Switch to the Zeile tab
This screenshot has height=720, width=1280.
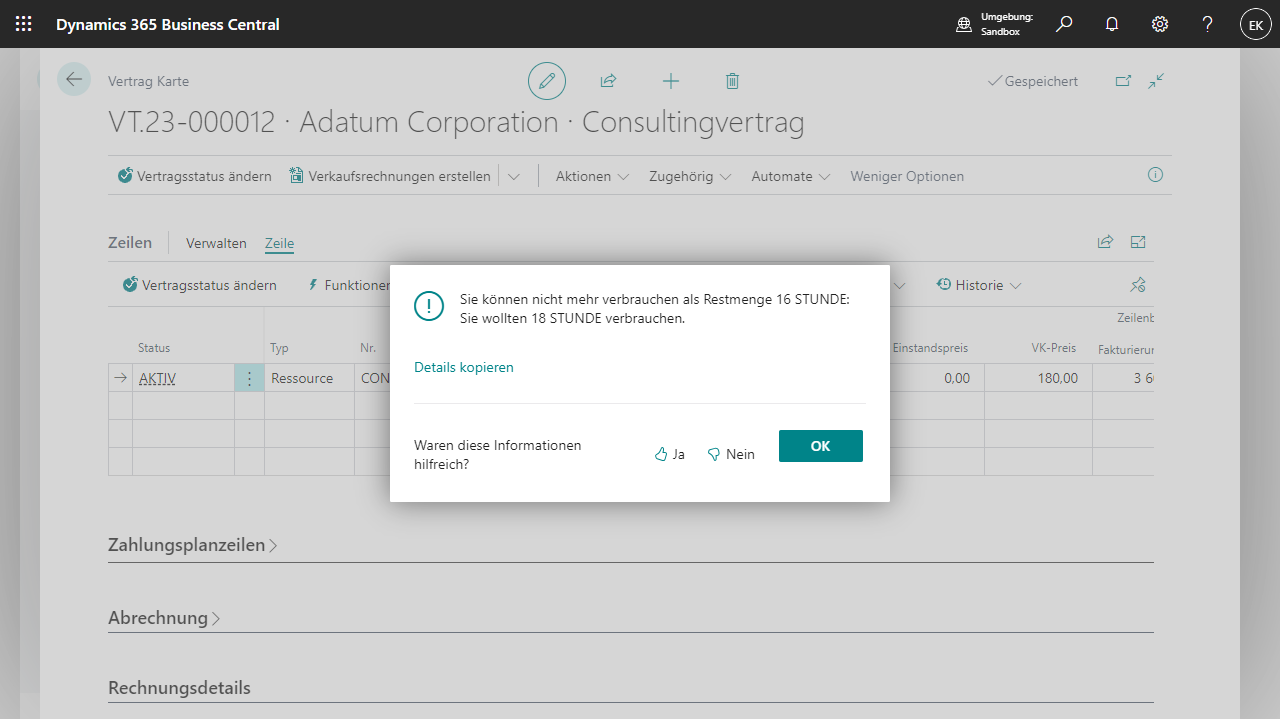pyautogui.click(x=279, y=243)
